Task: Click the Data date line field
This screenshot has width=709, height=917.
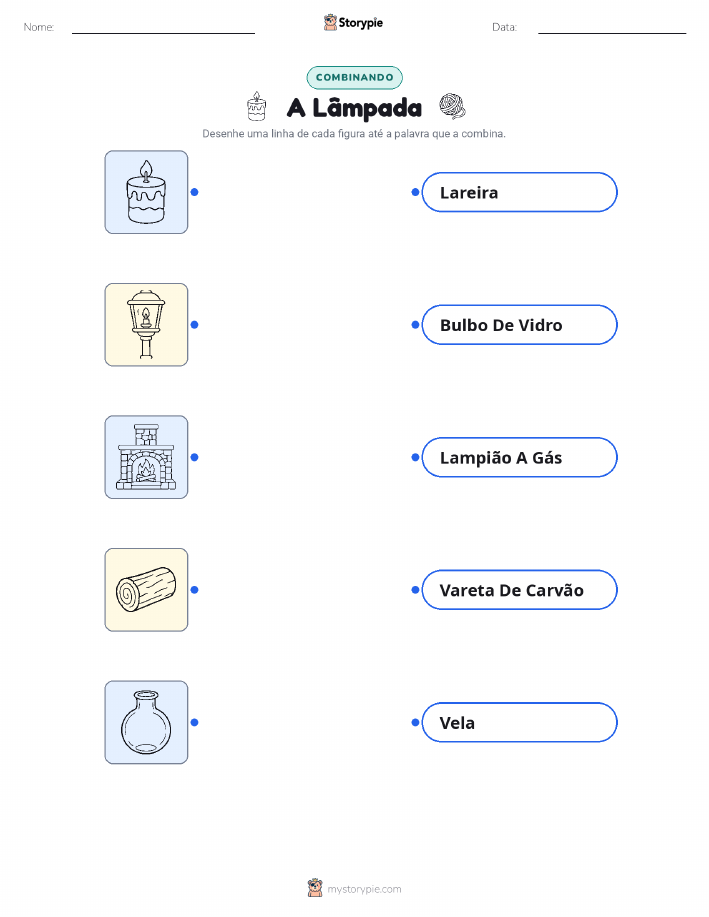Action: click(612, 27)
